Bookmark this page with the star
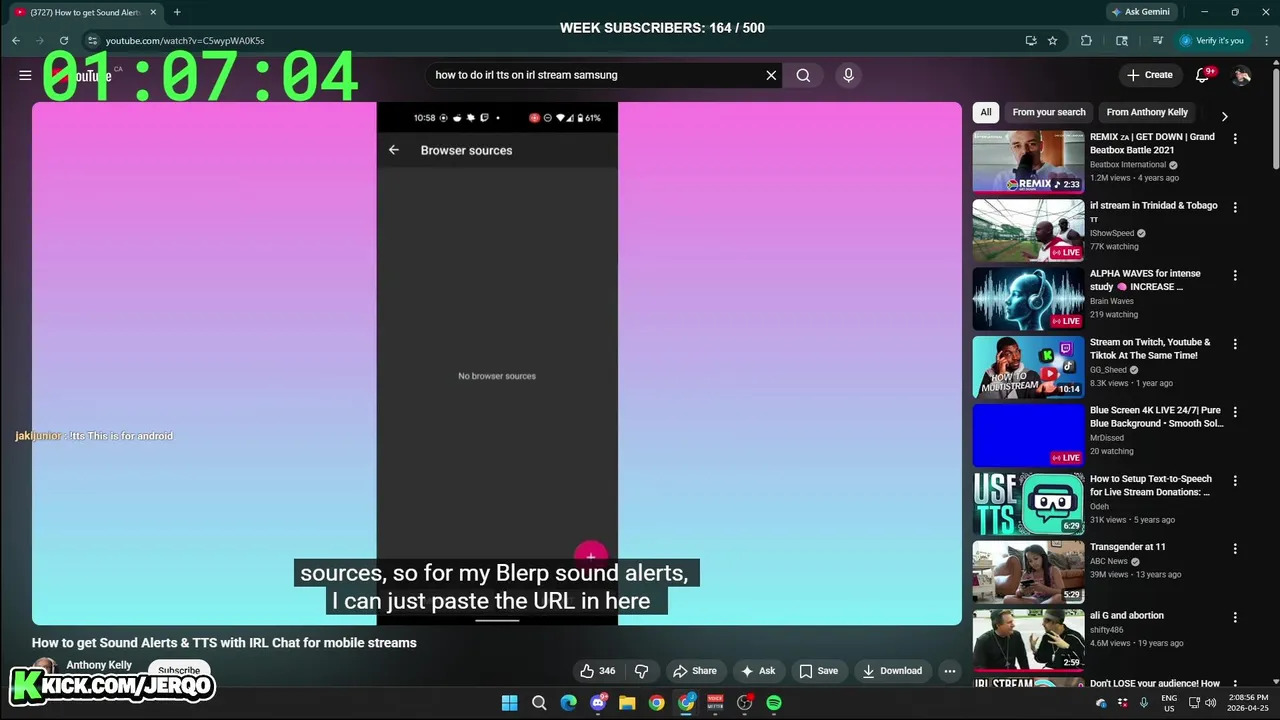The image size is (1280, 720). [1052, 41]
